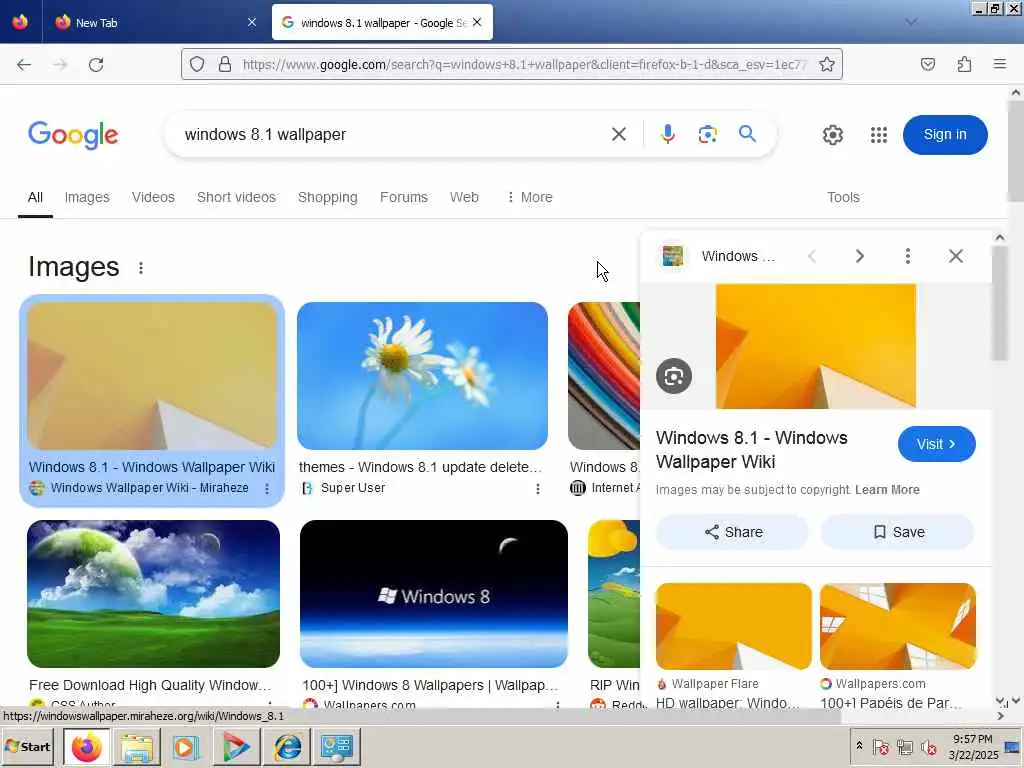Close the image preview panel
This screenshot has width=1024, height=768.
click(x=955, y=256)
